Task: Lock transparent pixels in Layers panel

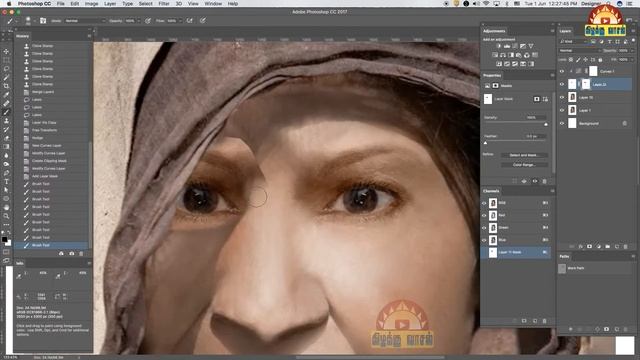Action: click(571, 60)
